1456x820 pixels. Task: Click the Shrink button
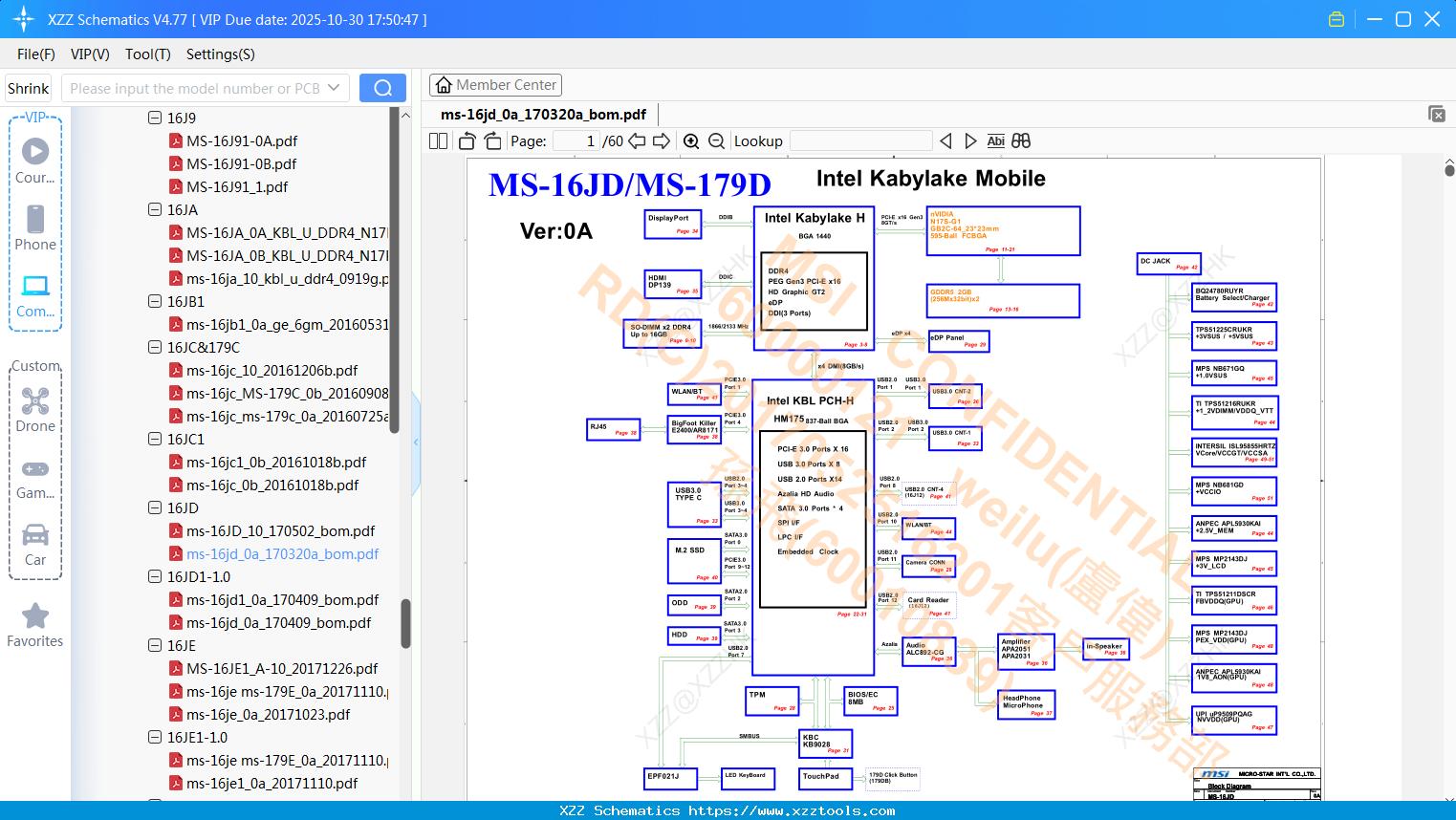(x=28, y=88)
